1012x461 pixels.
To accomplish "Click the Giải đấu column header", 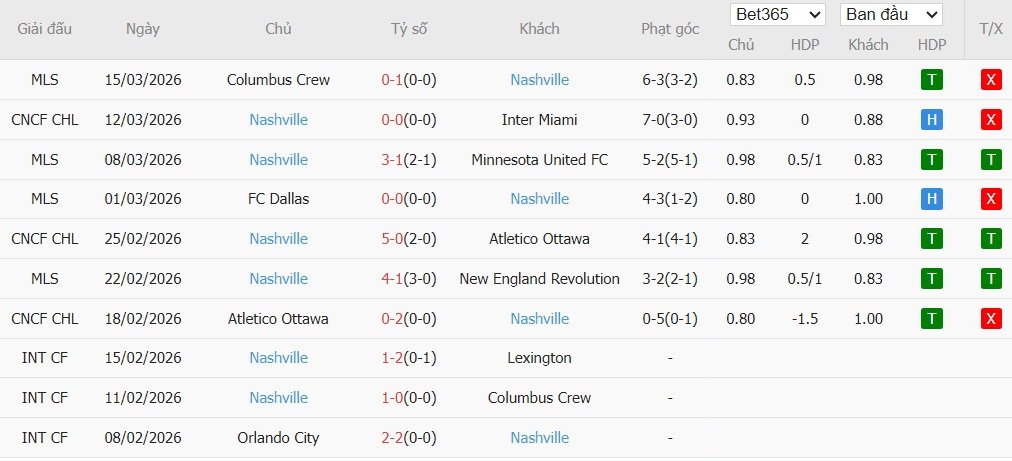I will point(45,29).
